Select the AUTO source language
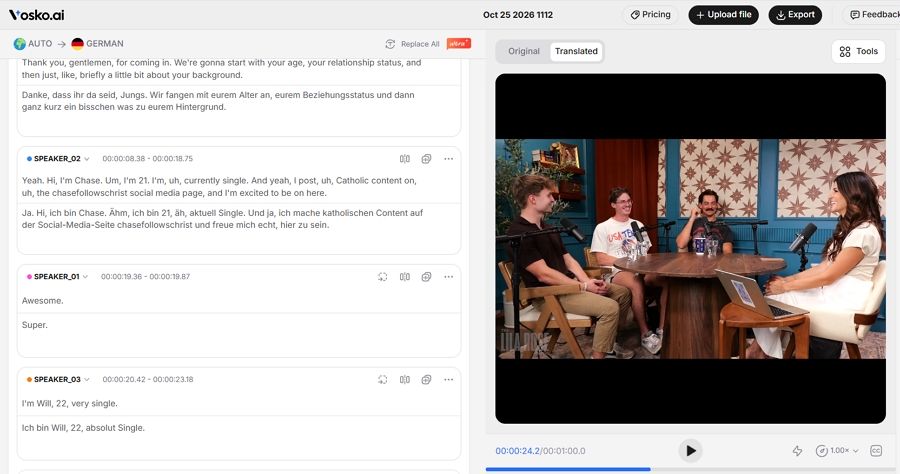Image resolution: width=900 pixels, height=474 pixels. coord(33,44)
